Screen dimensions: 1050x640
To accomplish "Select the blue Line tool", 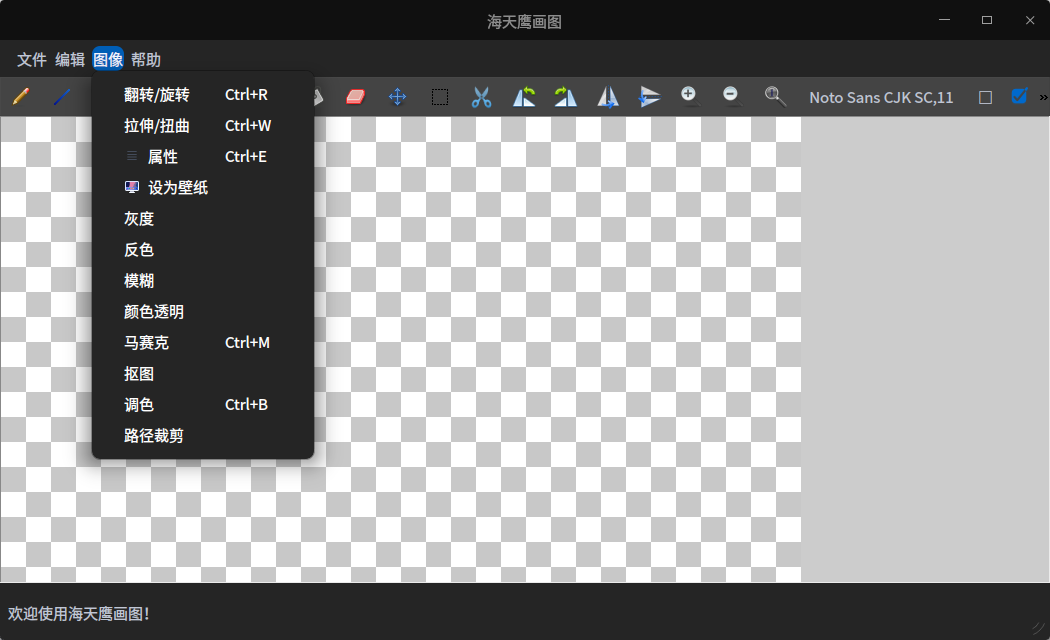I will pos(62,97).
